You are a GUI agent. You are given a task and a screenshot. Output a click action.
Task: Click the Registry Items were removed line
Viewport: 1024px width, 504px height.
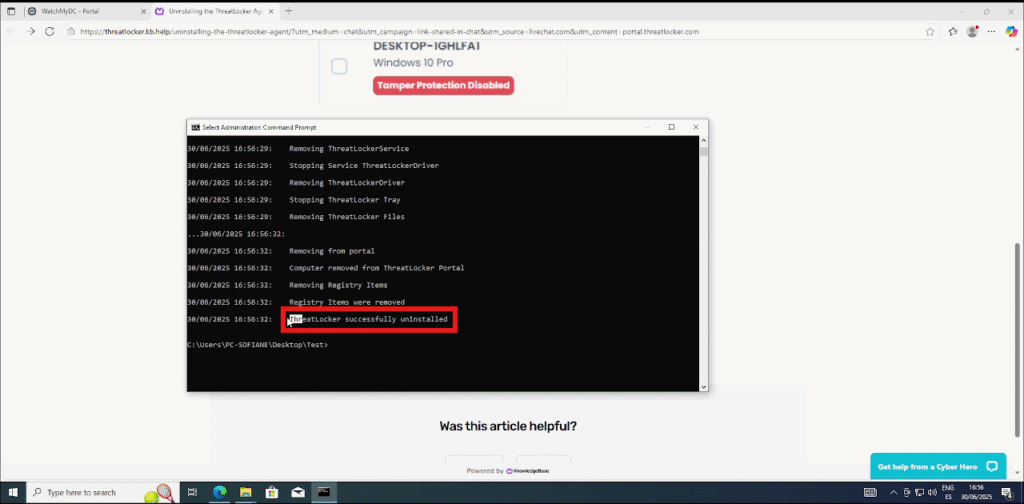point(347,302)
